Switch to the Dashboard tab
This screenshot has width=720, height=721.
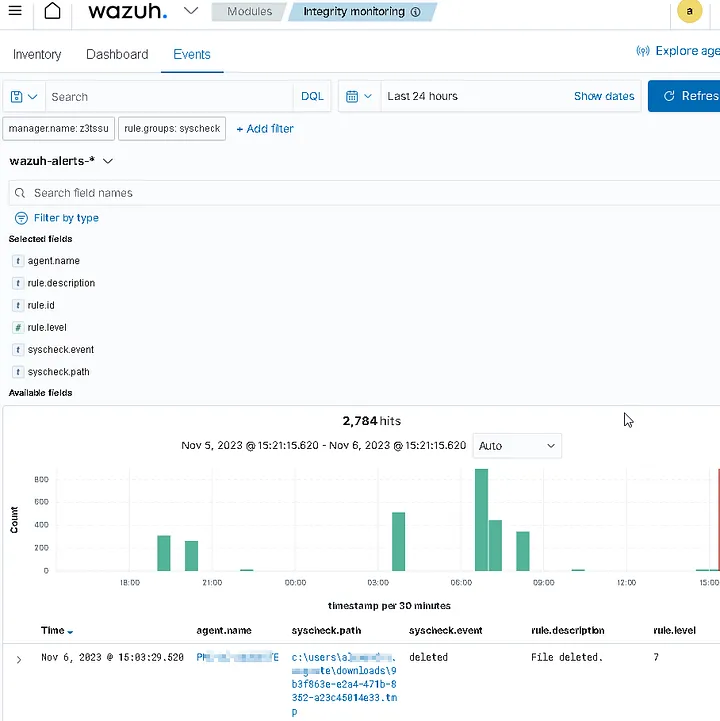pyautogui.click(x=117, y=54)
